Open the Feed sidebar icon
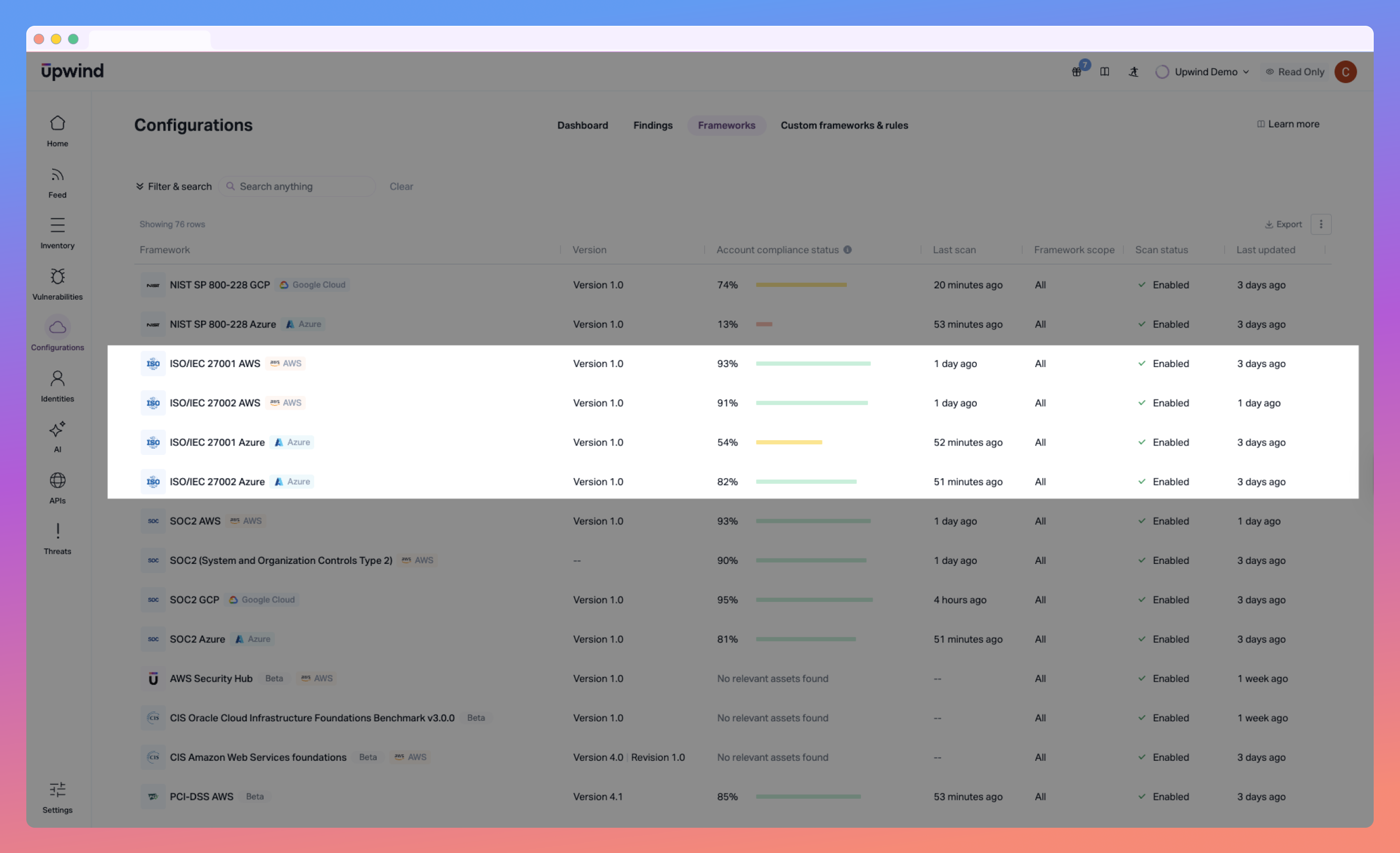The image size is (1400, 853). click(57, 175)
